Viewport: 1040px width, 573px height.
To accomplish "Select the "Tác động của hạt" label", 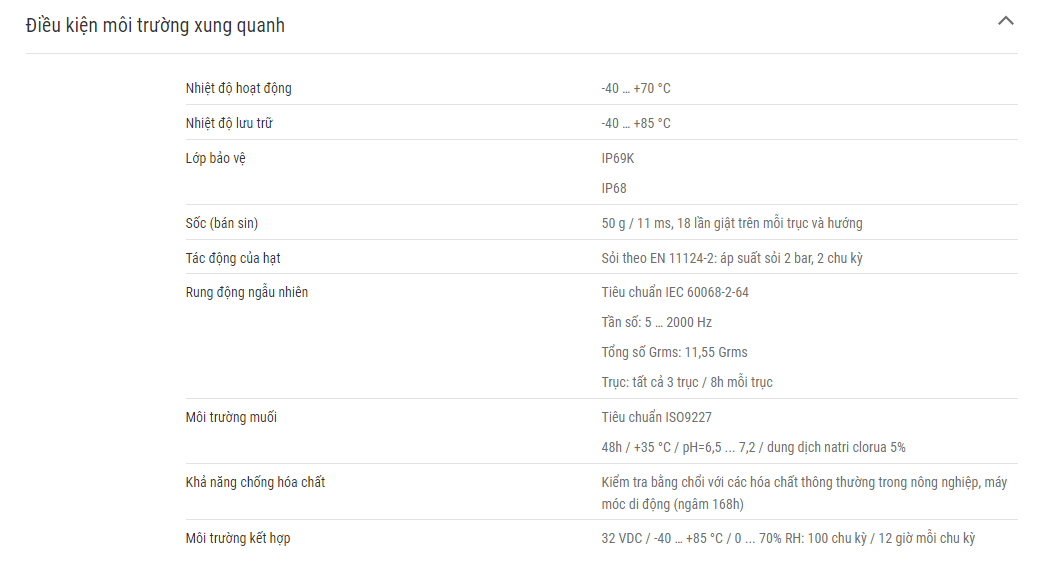I will pyautogui.click(x=233, y=258).
